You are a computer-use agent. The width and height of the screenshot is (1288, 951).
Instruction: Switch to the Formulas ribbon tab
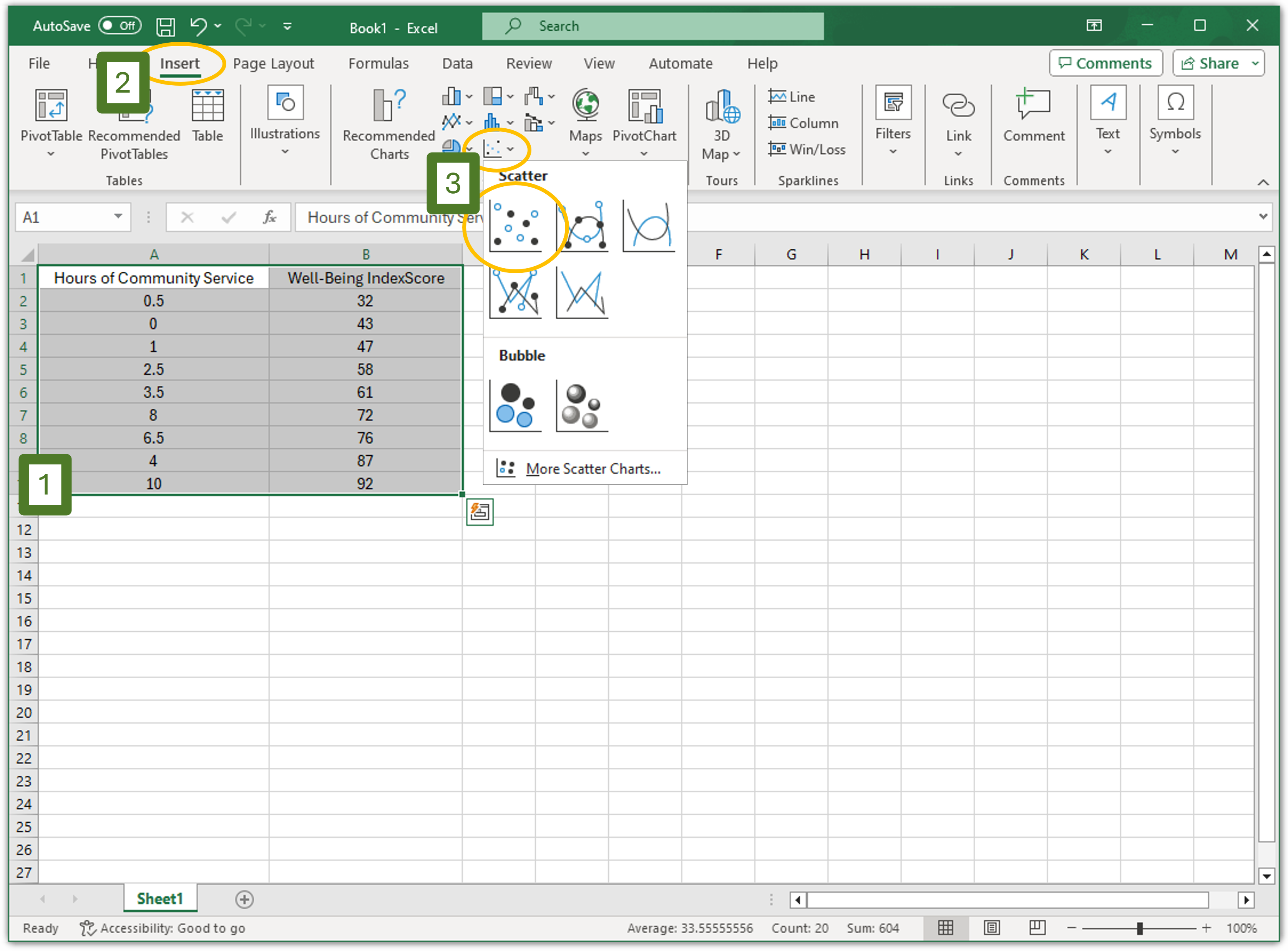378,63
